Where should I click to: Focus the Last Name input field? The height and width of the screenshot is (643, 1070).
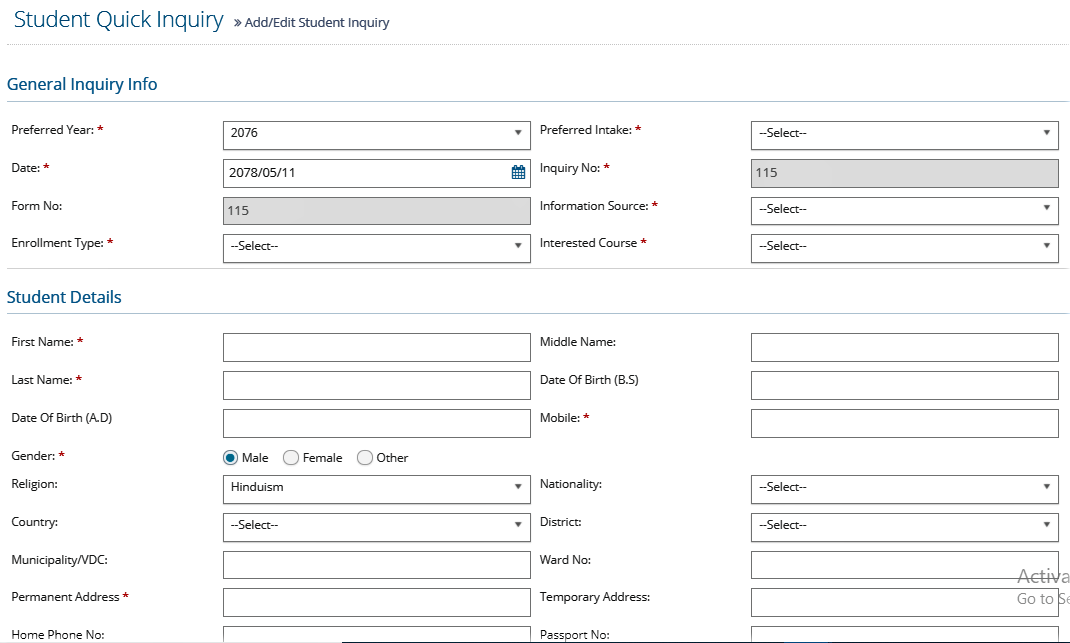click(x=377, y=385)
